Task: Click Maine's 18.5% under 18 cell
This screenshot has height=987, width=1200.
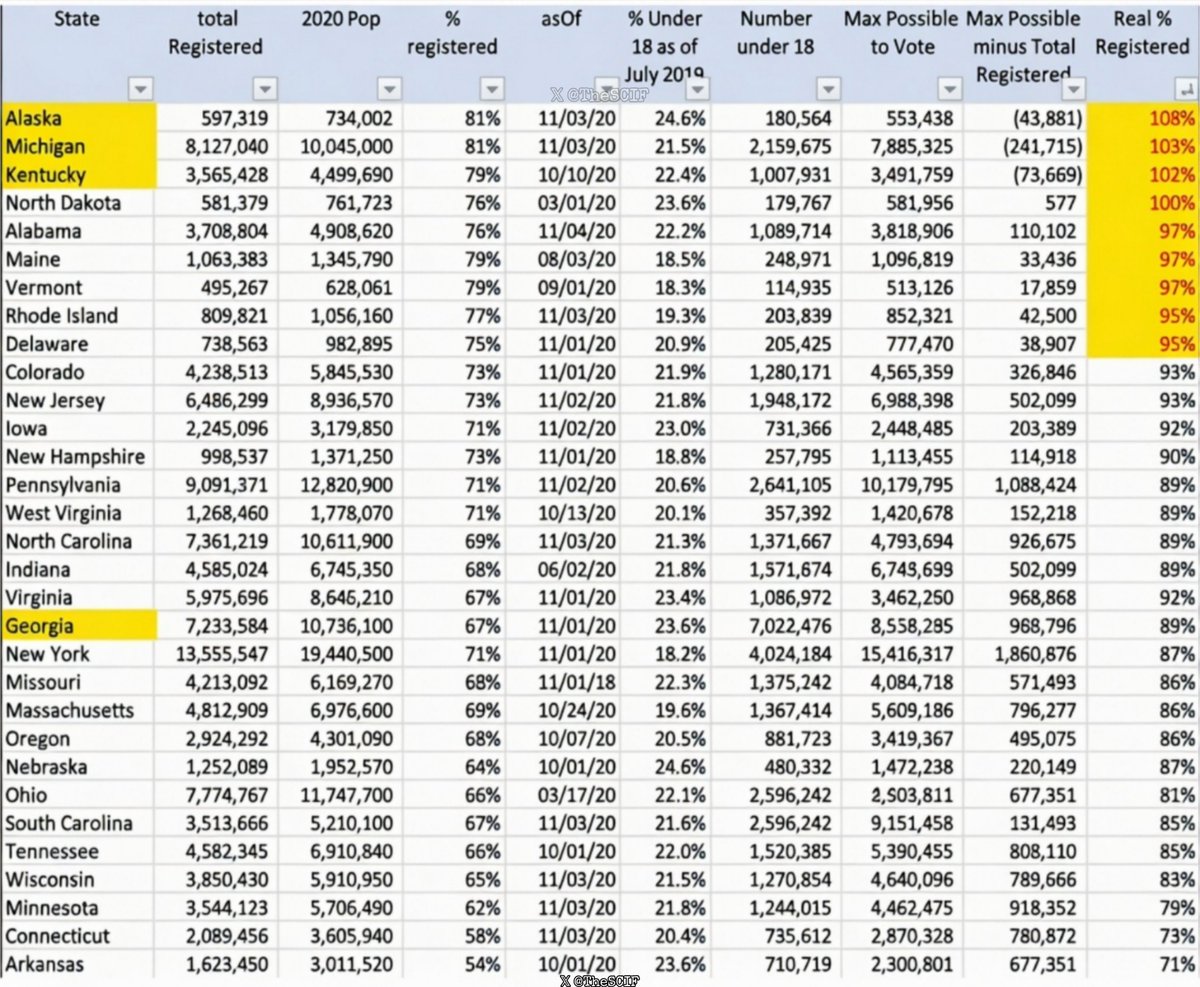Action: tap(679, 259)
